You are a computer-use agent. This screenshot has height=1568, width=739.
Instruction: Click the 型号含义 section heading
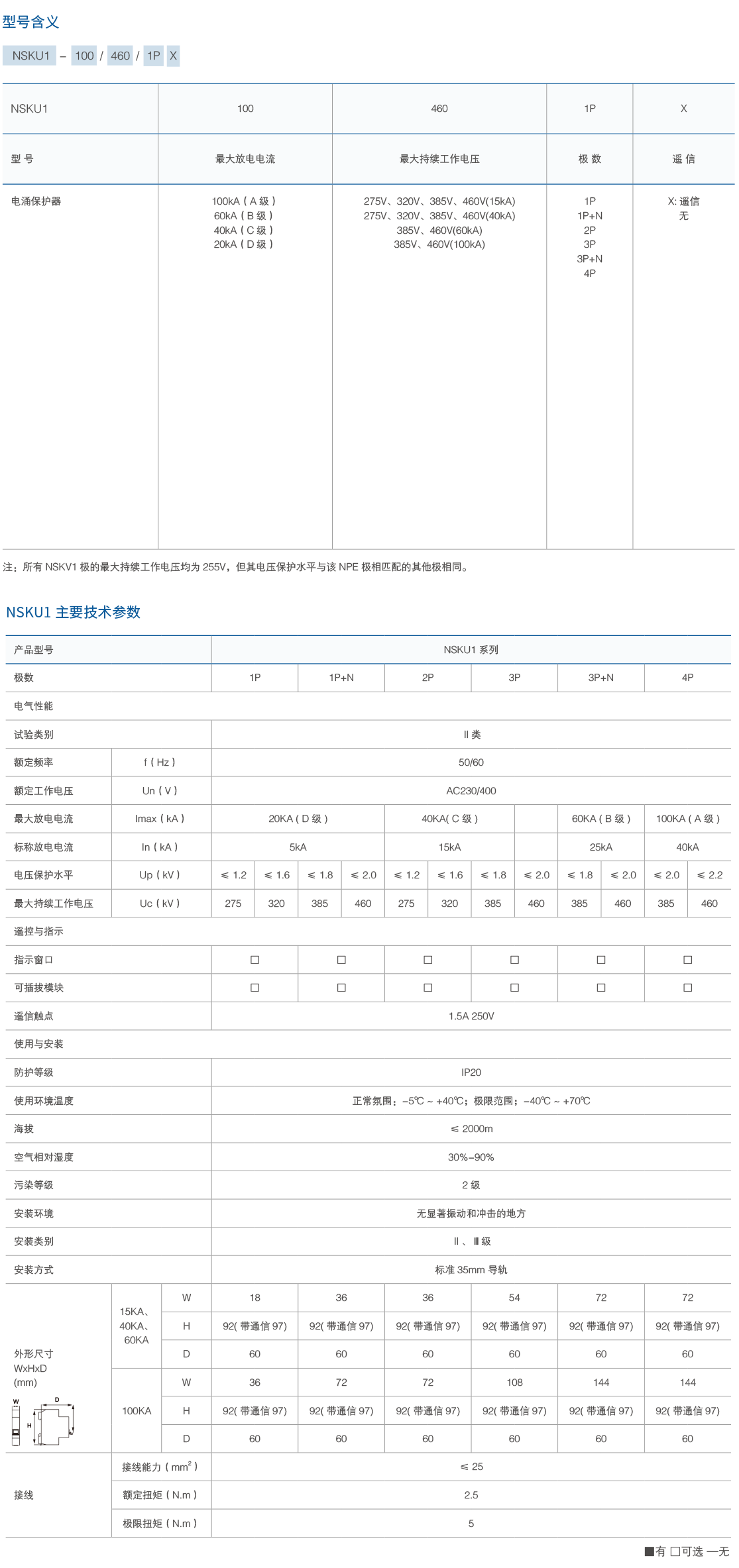(30, 23)
